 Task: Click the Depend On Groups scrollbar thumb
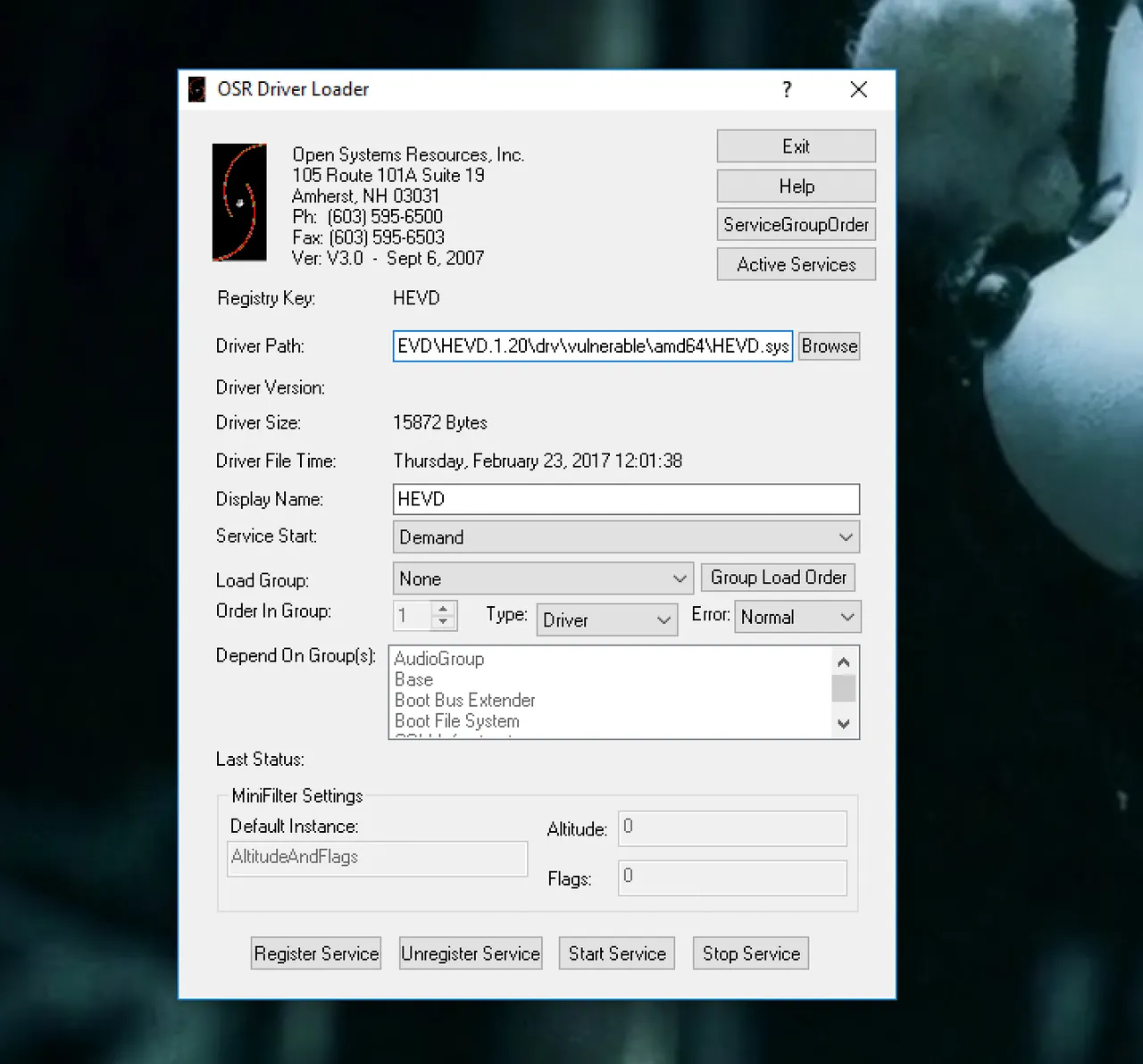click(x=844, y=688)
